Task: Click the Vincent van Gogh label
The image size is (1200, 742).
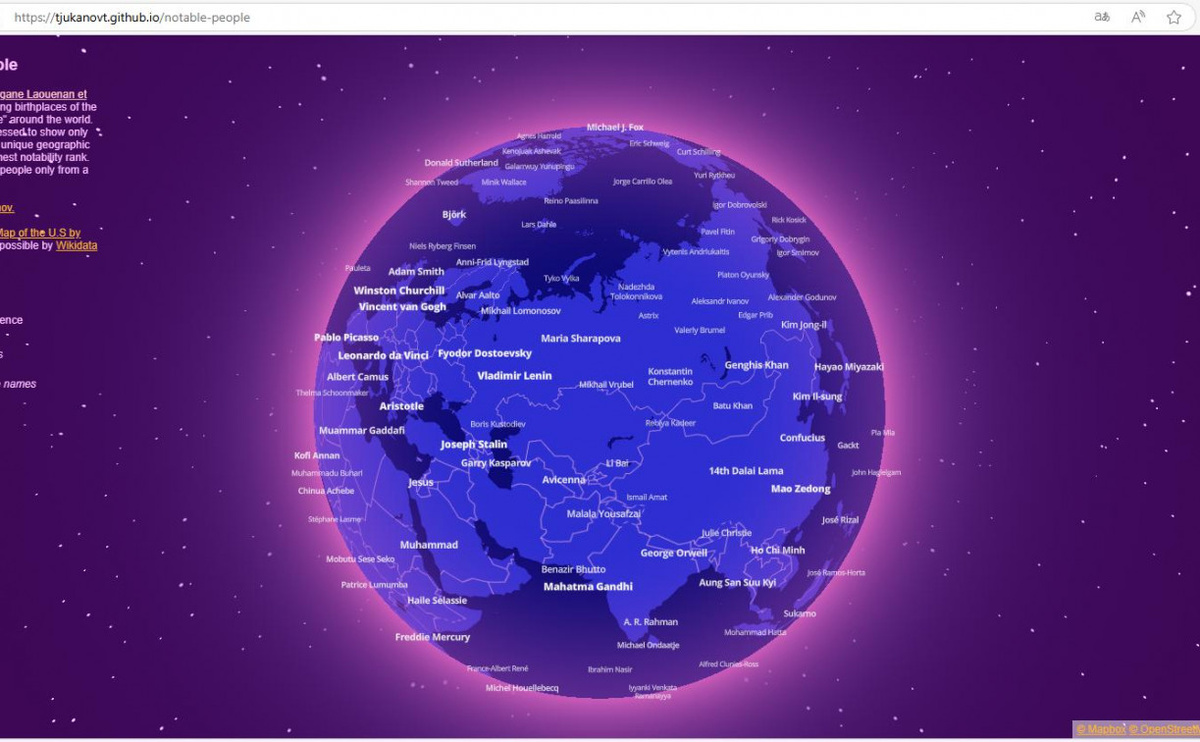Action: [402, 307]
